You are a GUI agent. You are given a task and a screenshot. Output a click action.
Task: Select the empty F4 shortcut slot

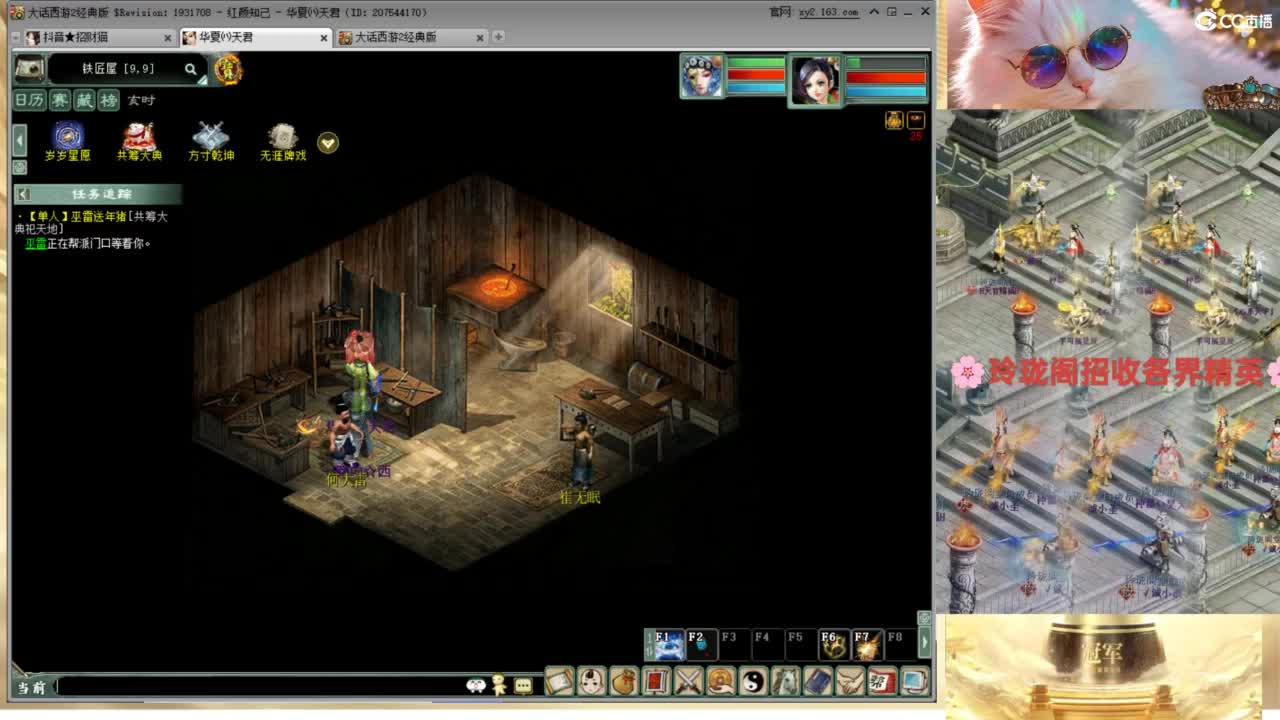(x=768, y=644)
